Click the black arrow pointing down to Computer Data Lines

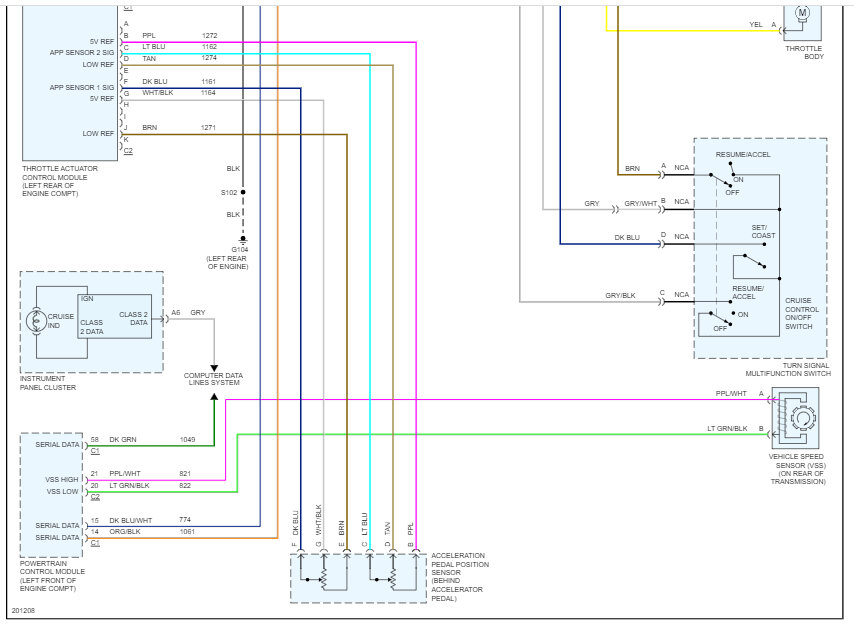click(214, 368)
